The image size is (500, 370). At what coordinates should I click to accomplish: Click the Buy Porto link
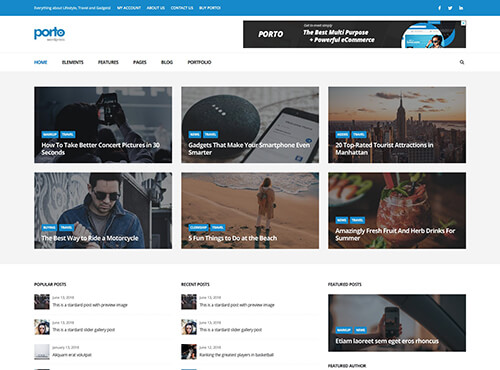(210, 8)
